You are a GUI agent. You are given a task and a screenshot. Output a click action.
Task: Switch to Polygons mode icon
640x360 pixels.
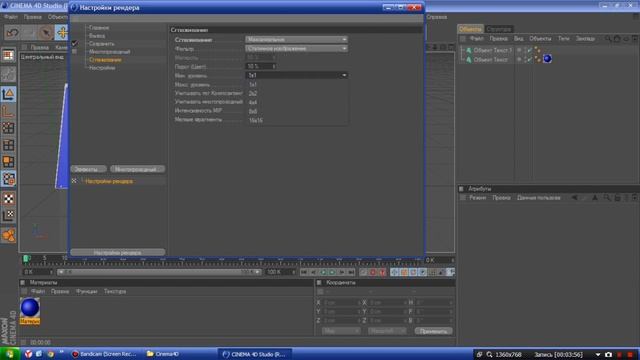pos(8,161)
